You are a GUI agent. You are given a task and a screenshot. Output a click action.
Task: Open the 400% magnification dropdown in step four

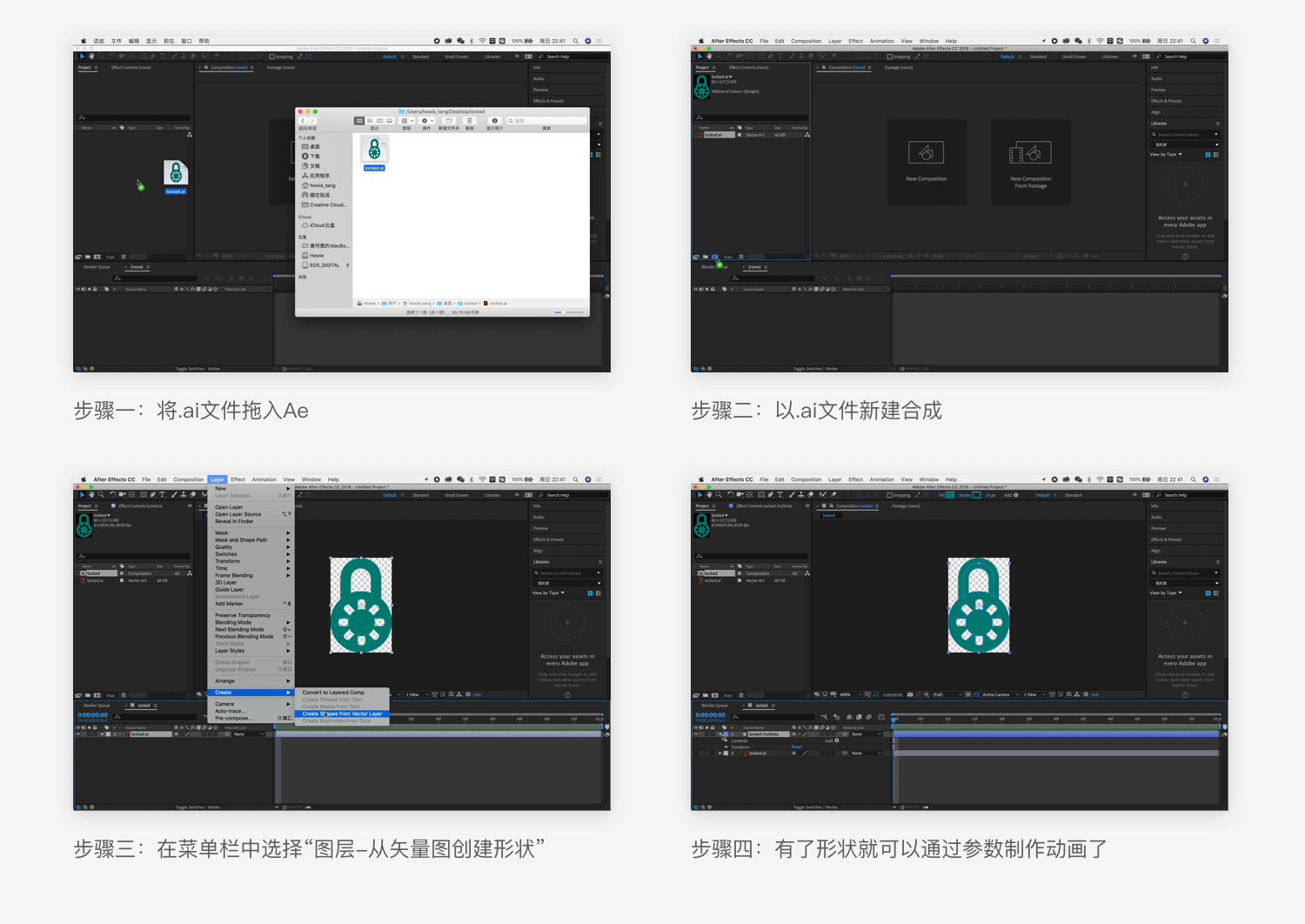[x=849, y=694]
